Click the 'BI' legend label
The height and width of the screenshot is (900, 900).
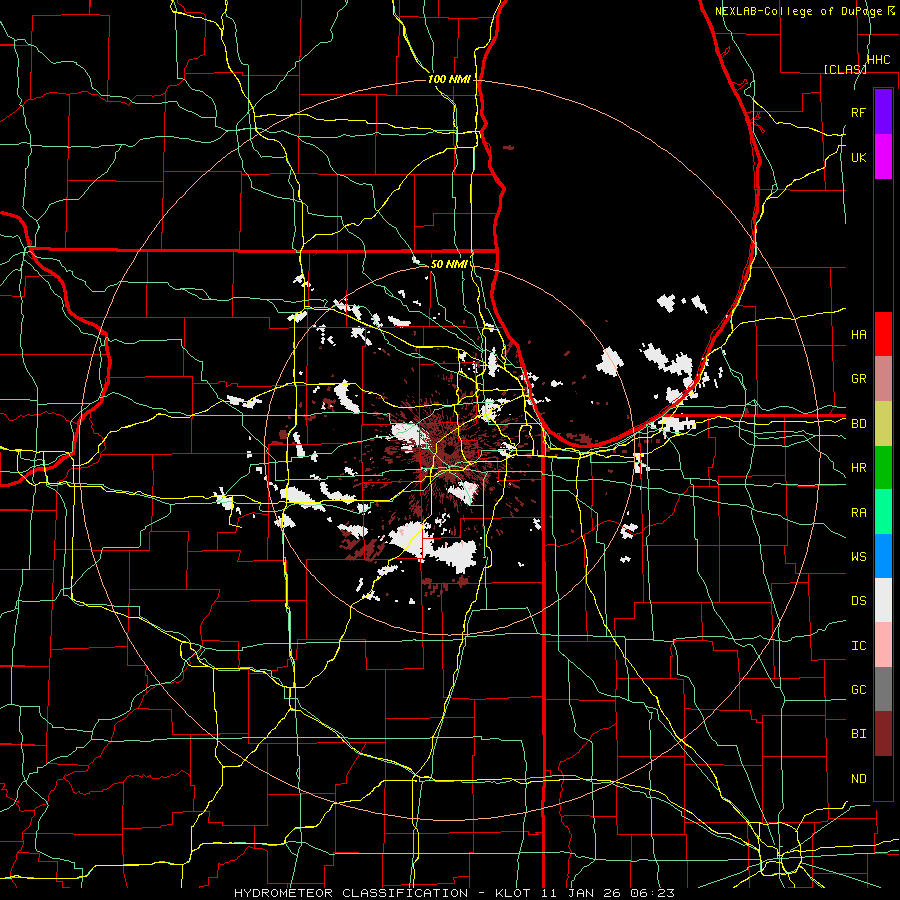pos(858,734)
